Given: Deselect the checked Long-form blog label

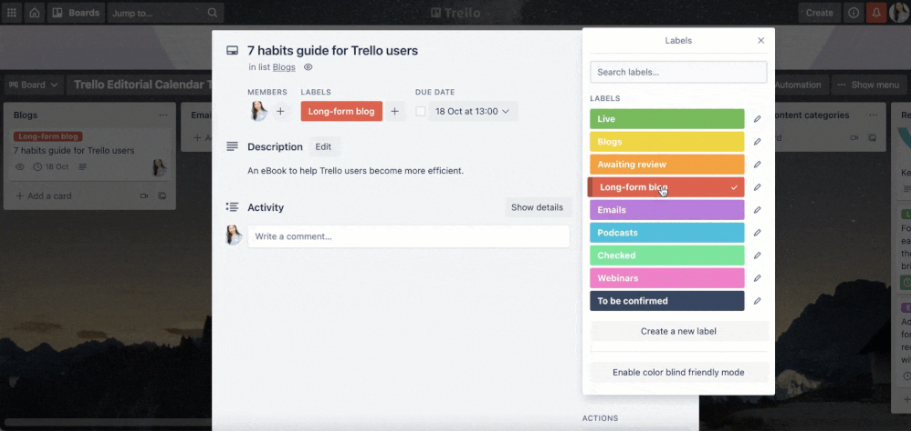Looking at the screenshot, I should pyautogui.click(x=666, y=187).
